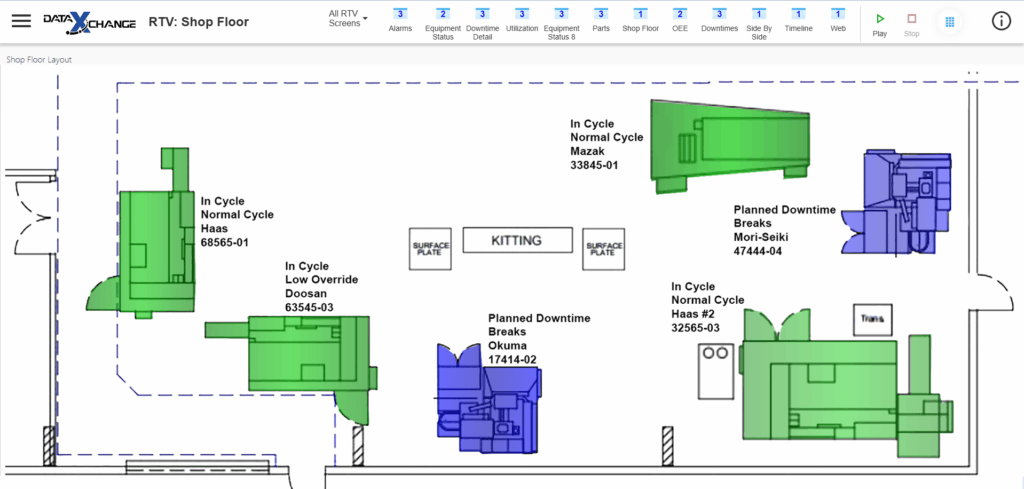
Task: Click the Haas 68565-01 status label
Action: [237, 221]
